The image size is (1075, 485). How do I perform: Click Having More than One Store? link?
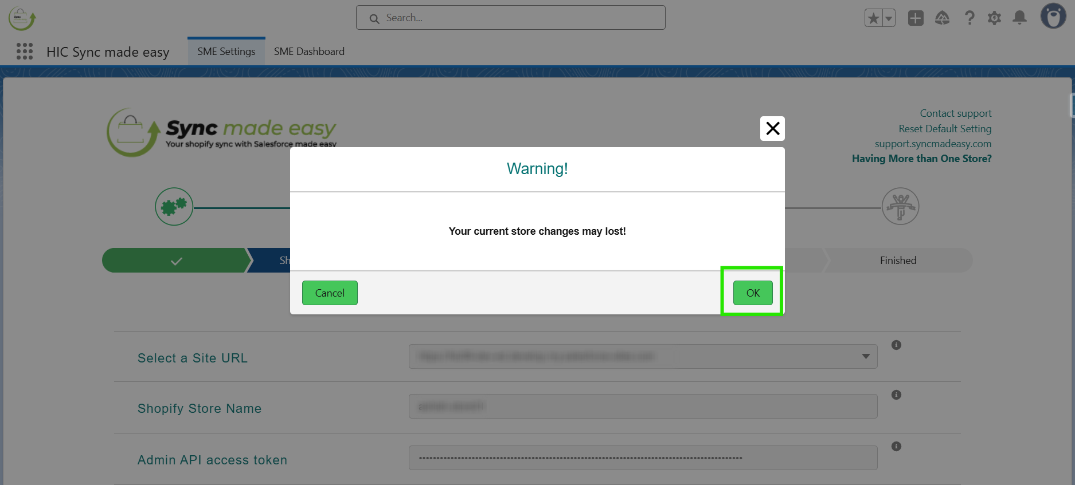[921, 158]
